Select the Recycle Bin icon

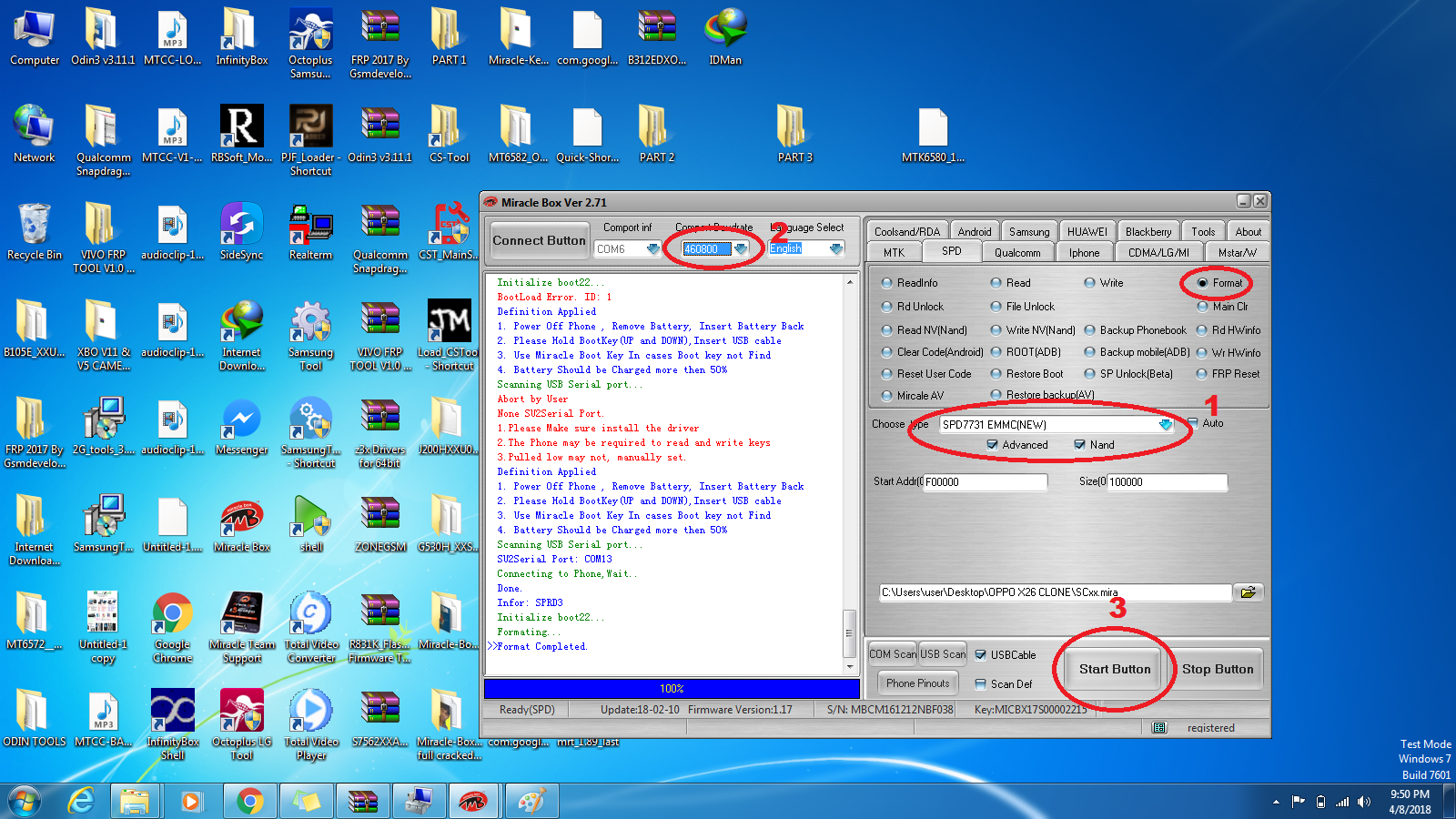pos(35,232)
